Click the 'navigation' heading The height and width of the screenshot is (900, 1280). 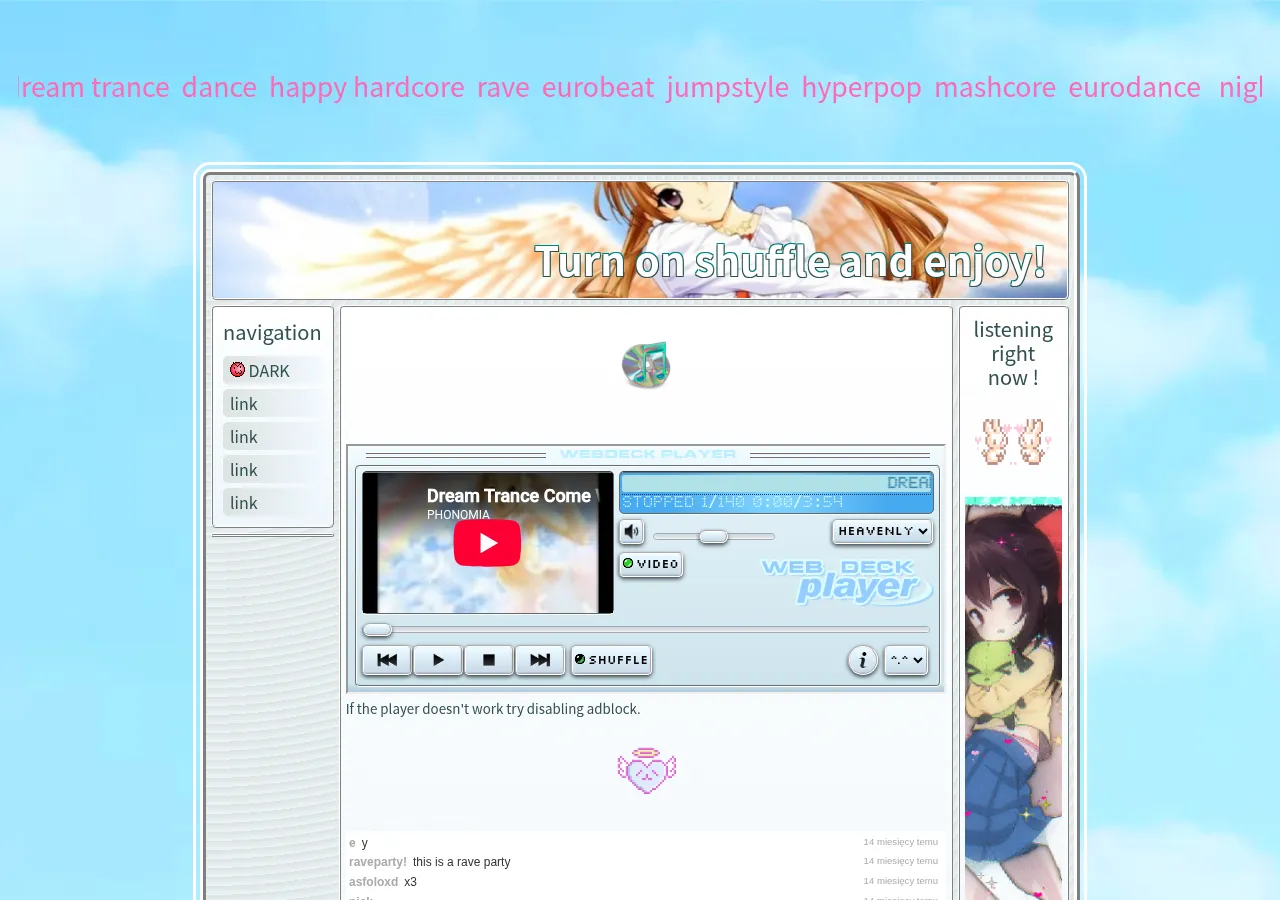[272, 332]
